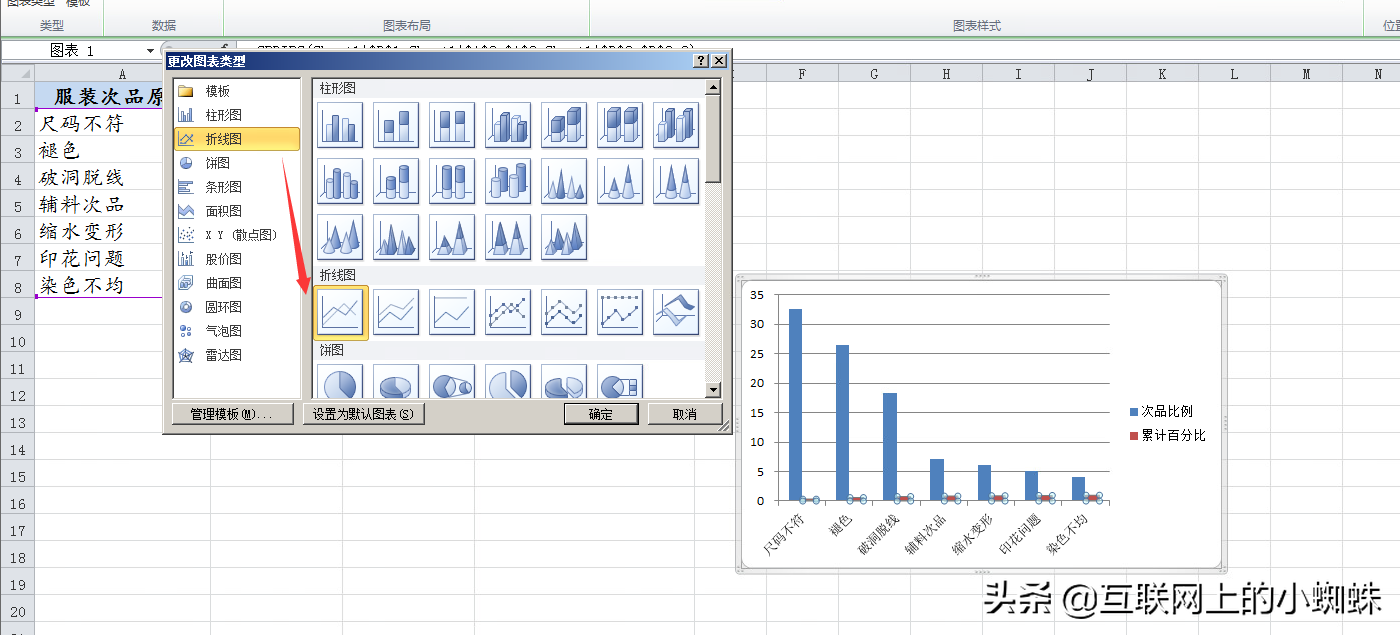
Task: Click the 设置为默认图表(S) button
Action: click(364, 414)
